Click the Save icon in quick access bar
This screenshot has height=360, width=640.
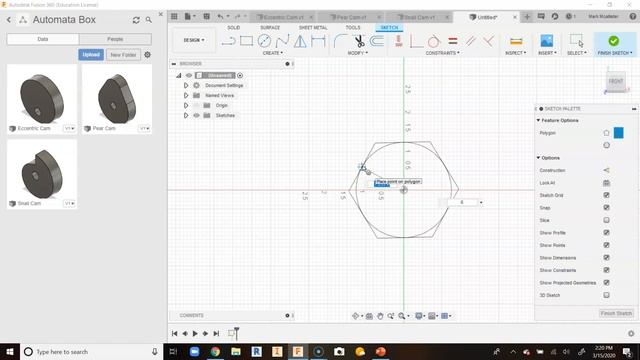(x=207, y=16)
